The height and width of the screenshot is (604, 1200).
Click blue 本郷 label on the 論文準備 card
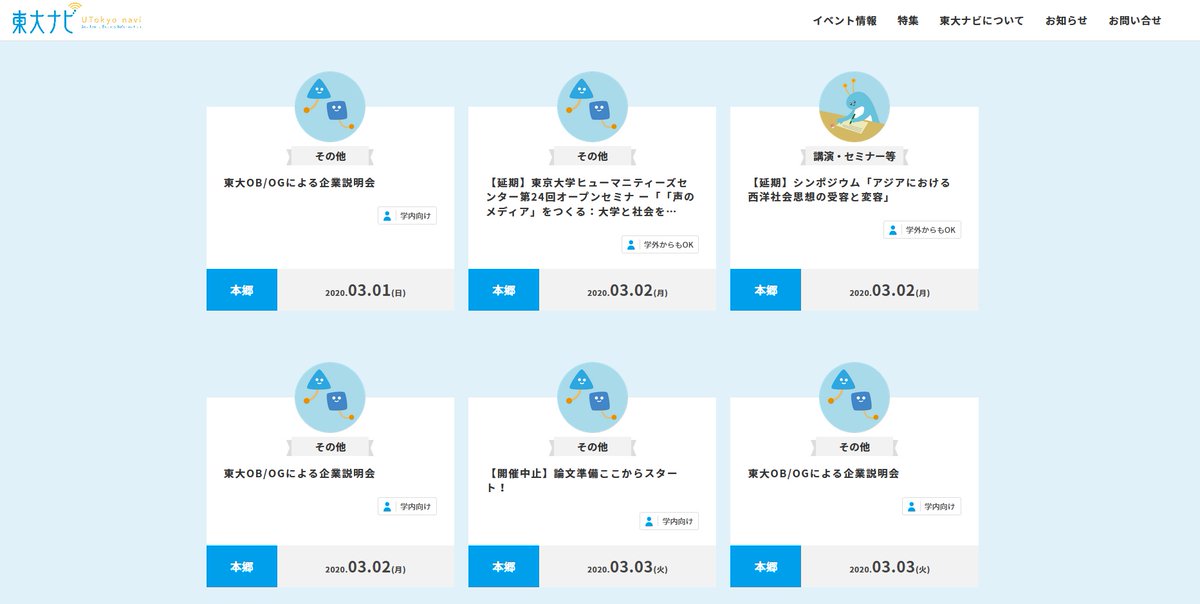click(504, 567)
